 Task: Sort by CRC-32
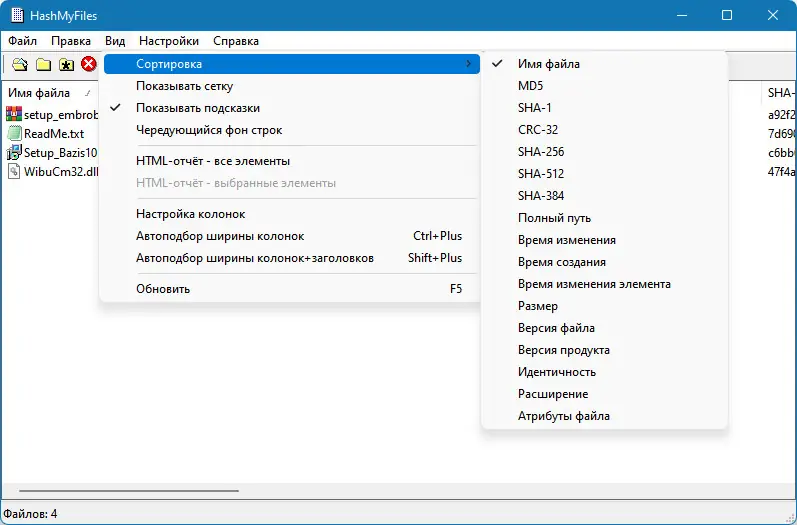pos(604,130)
